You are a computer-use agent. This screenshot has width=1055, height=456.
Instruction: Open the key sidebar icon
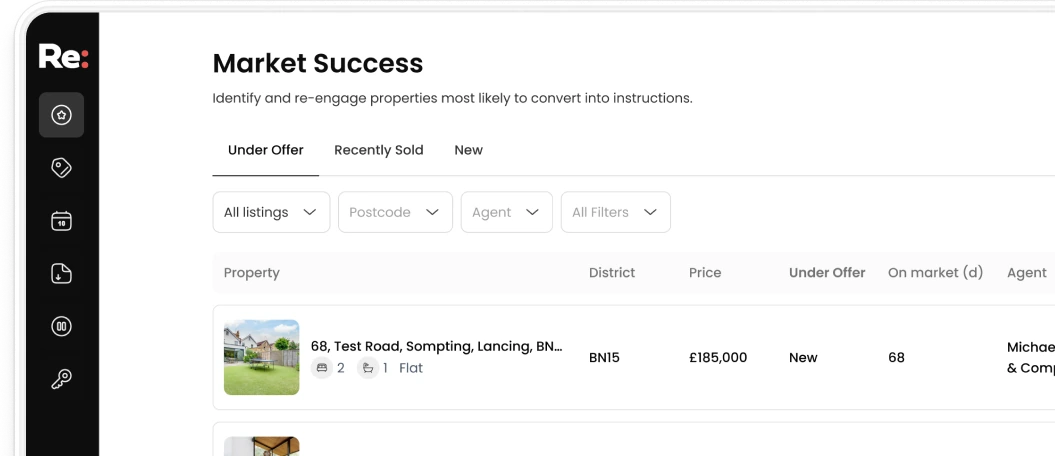pos(61,379)
